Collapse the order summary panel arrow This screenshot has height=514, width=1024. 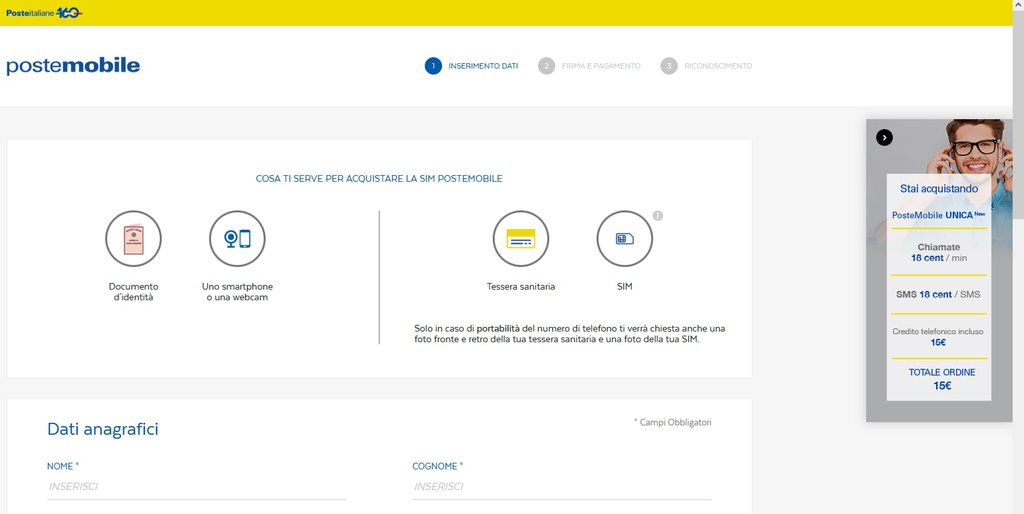[884, 137]
